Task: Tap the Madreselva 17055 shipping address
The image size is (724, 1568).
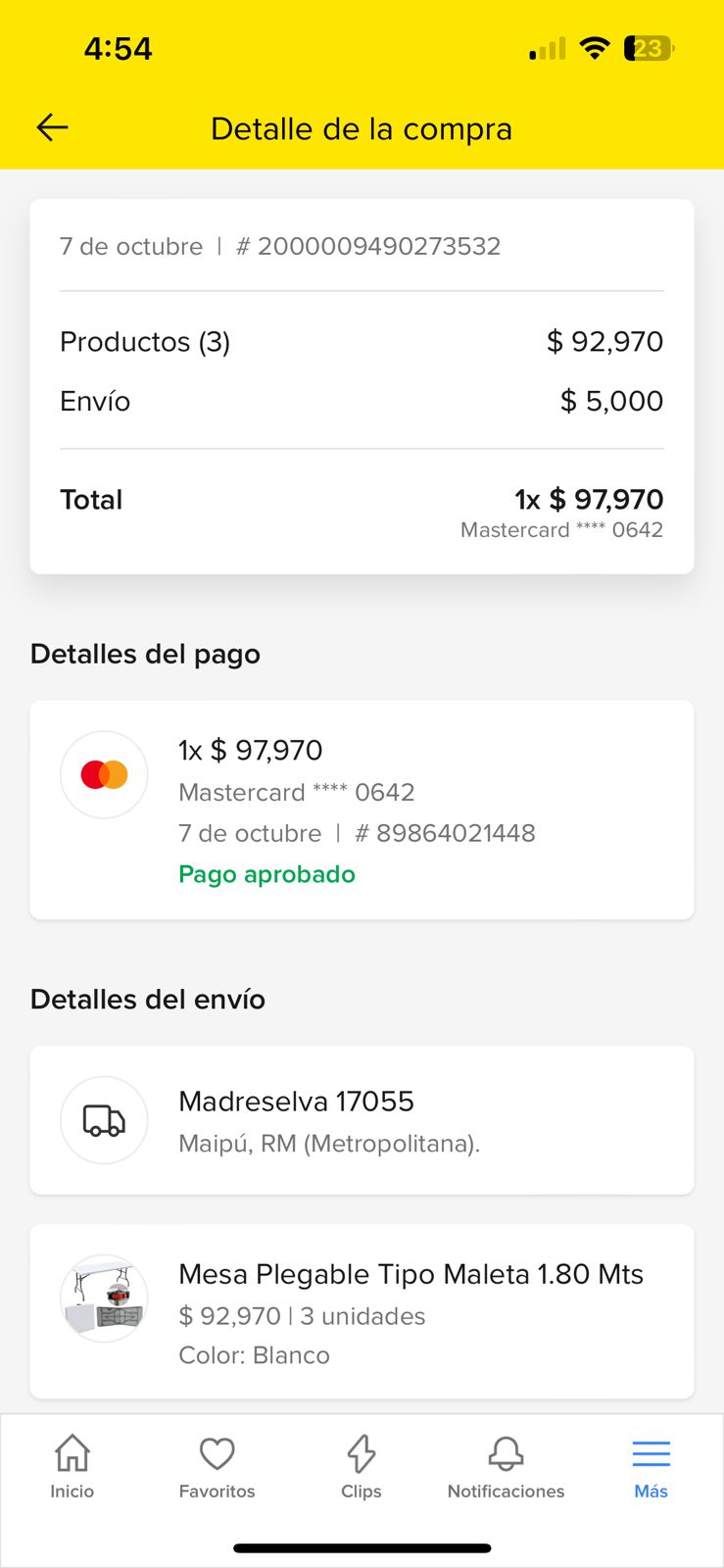Action: coord(296,1102)
